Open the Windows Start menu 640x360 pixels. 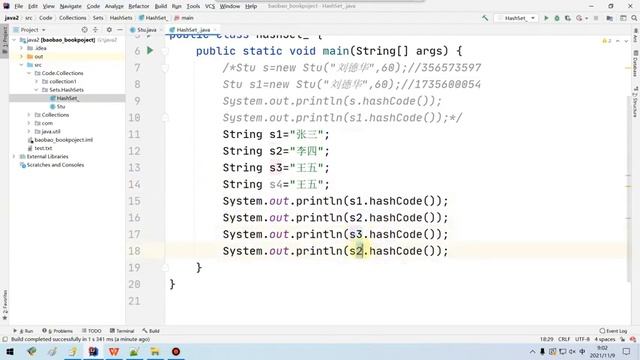click(10, 351)
